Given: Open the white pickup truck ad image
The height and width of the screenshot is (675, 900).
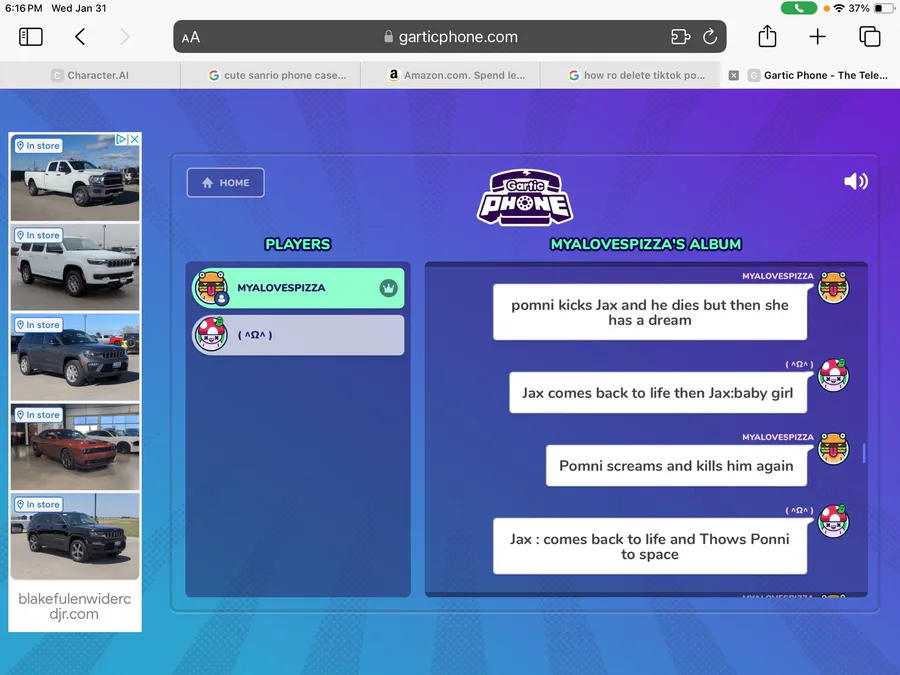Looking at the screenshot, I should pos(75,177).
